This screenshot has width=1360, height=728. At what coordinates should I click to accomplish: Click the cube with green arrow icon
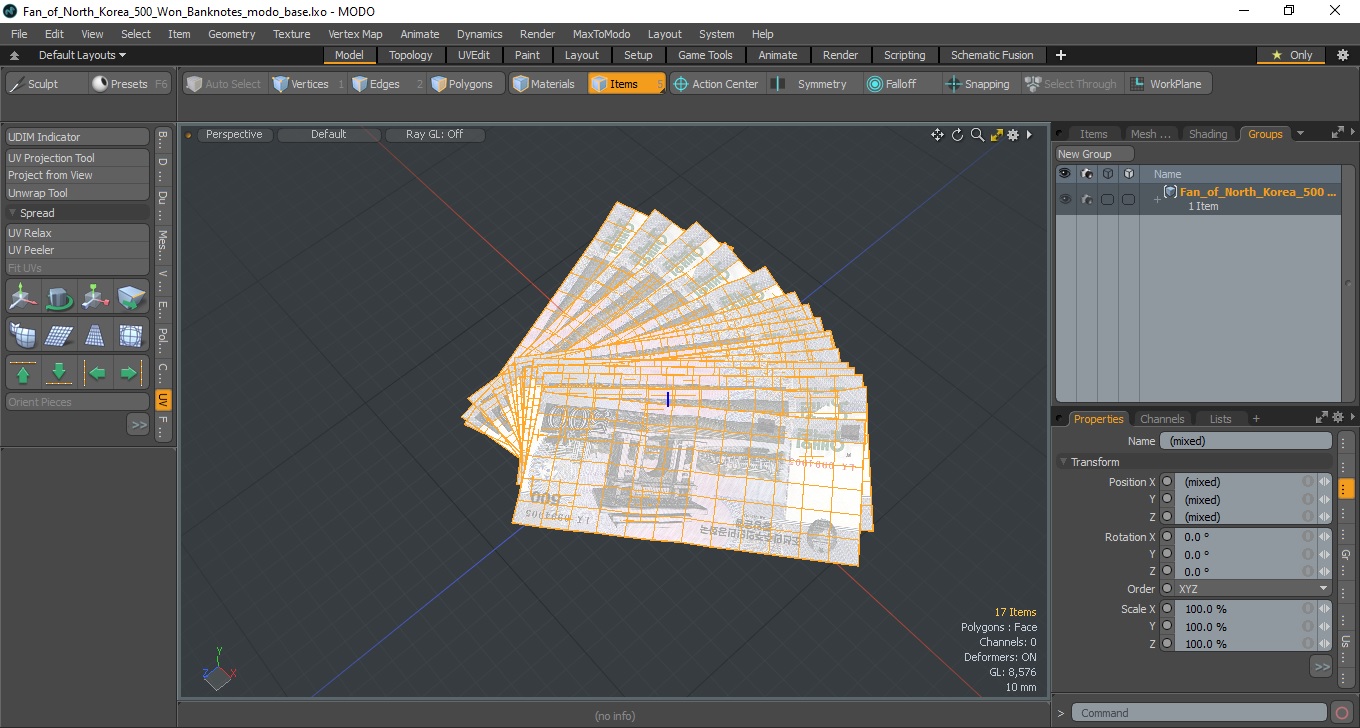[x=131, y=297]
